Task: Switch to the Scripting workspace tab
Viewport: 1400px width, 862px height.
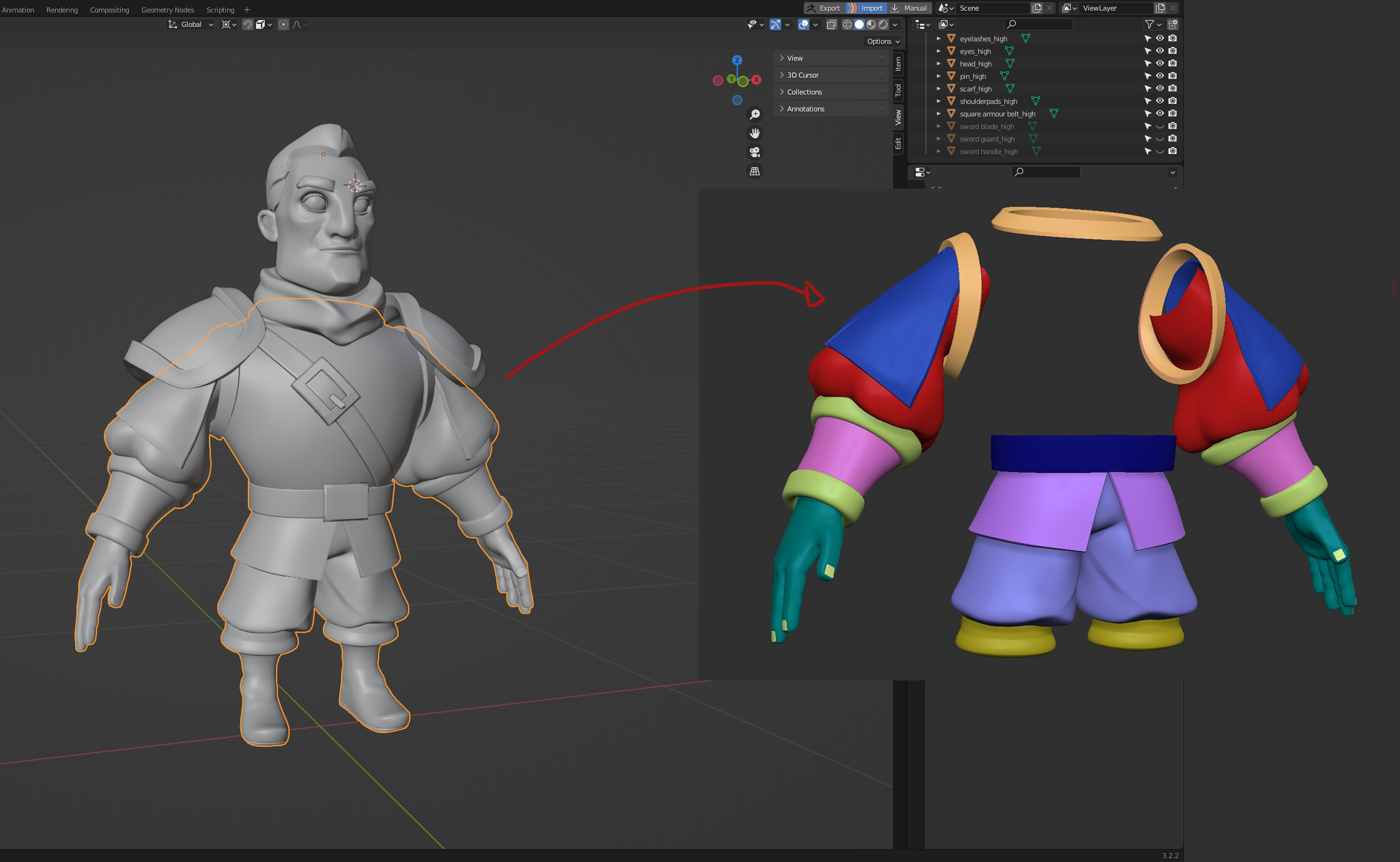Action: (220, 9)
